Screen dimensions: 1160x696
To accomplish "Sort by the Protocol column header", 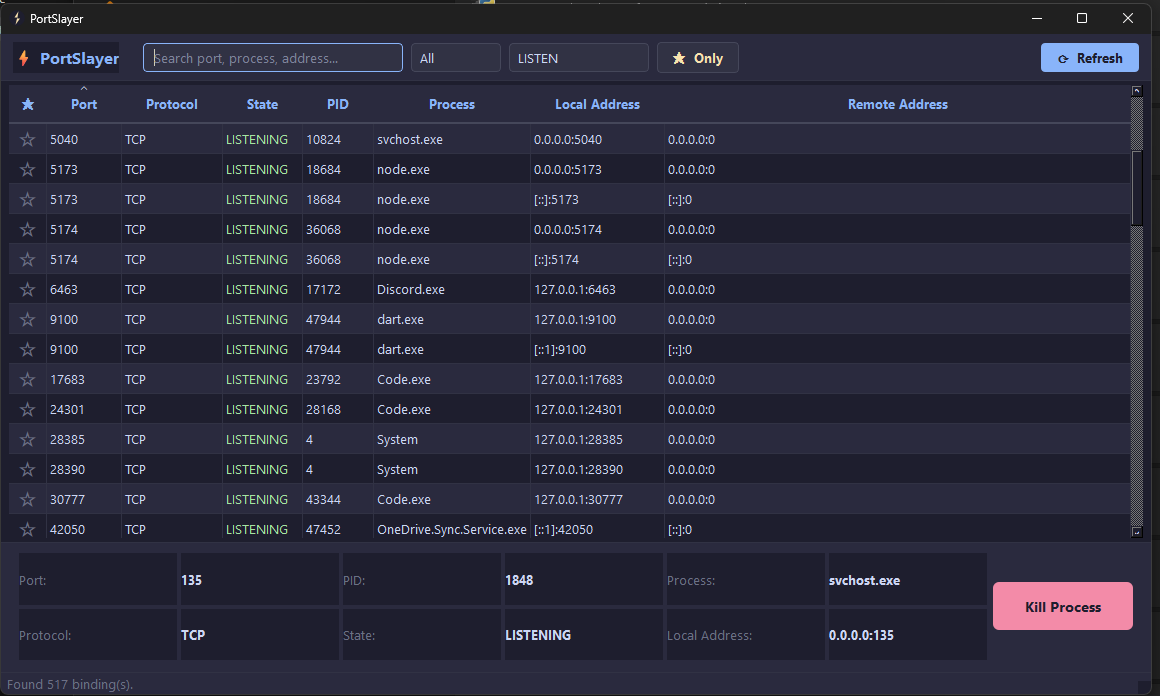I will pos(172,104).
